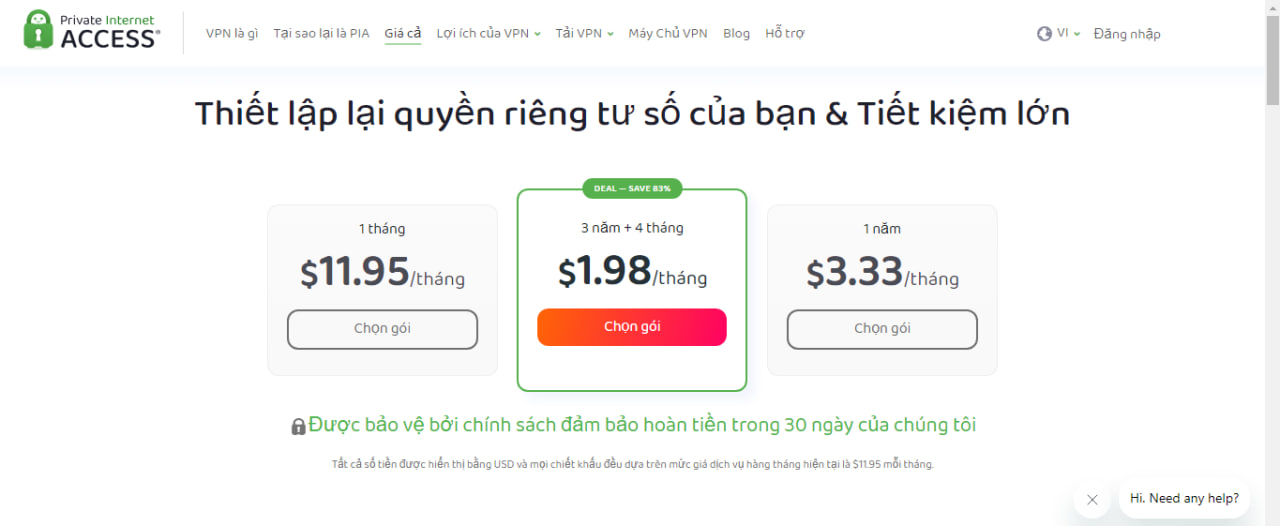
Task: Open the Hi. Need any help? chat
Action: pyautogui.click(x=1184, y=498)
